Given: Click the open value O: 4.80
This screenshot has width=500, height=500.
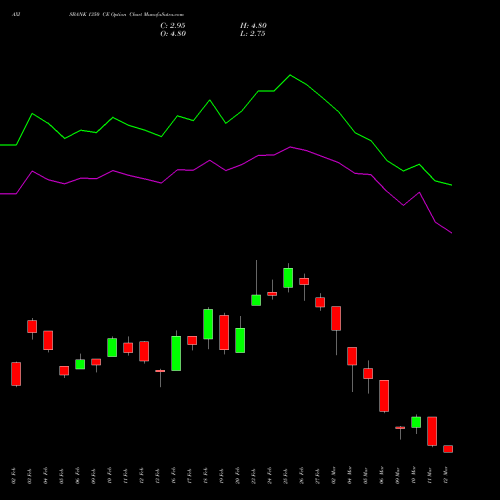Looking at the screenshot, I should [173, 34].
